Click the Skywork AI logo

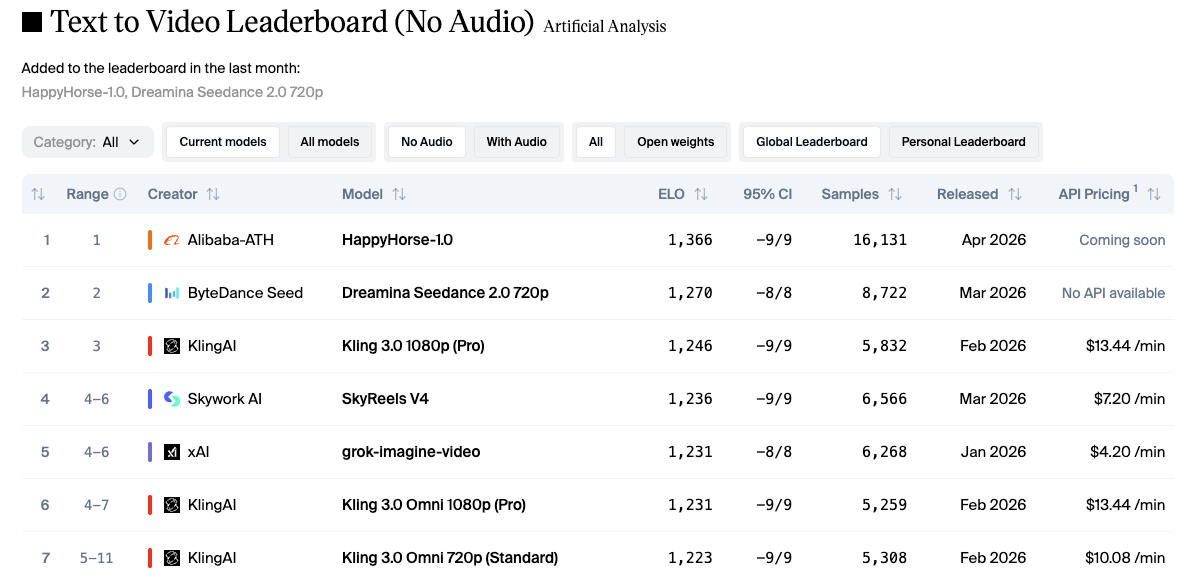click(x=172, y=399)
